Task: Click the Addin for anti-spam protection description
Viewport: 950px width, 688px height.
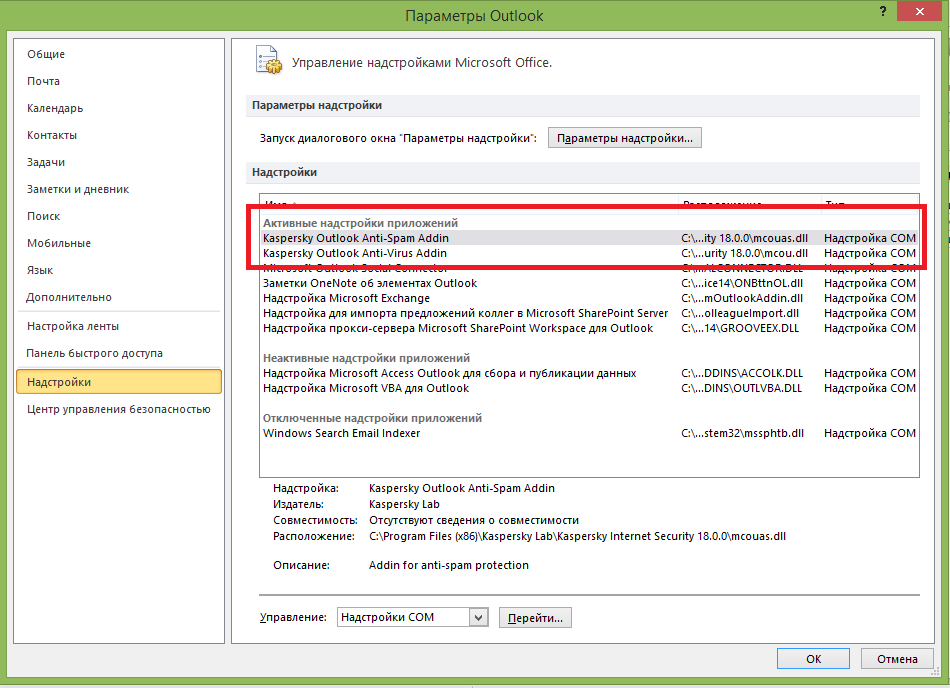Action: [x=449, y=565]
